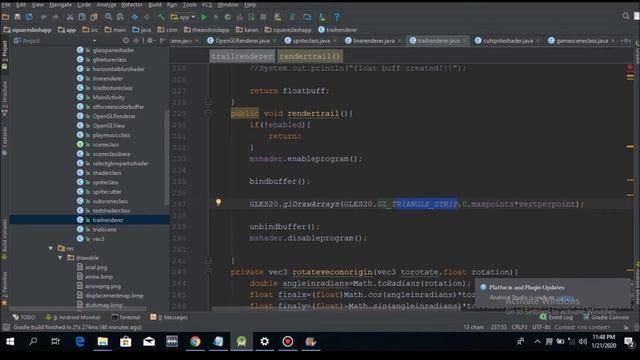The width and height of the screenshot is (640, 360).
Task: Switch to the cutspriteshader.java tab
Action: tap(508, 41)
